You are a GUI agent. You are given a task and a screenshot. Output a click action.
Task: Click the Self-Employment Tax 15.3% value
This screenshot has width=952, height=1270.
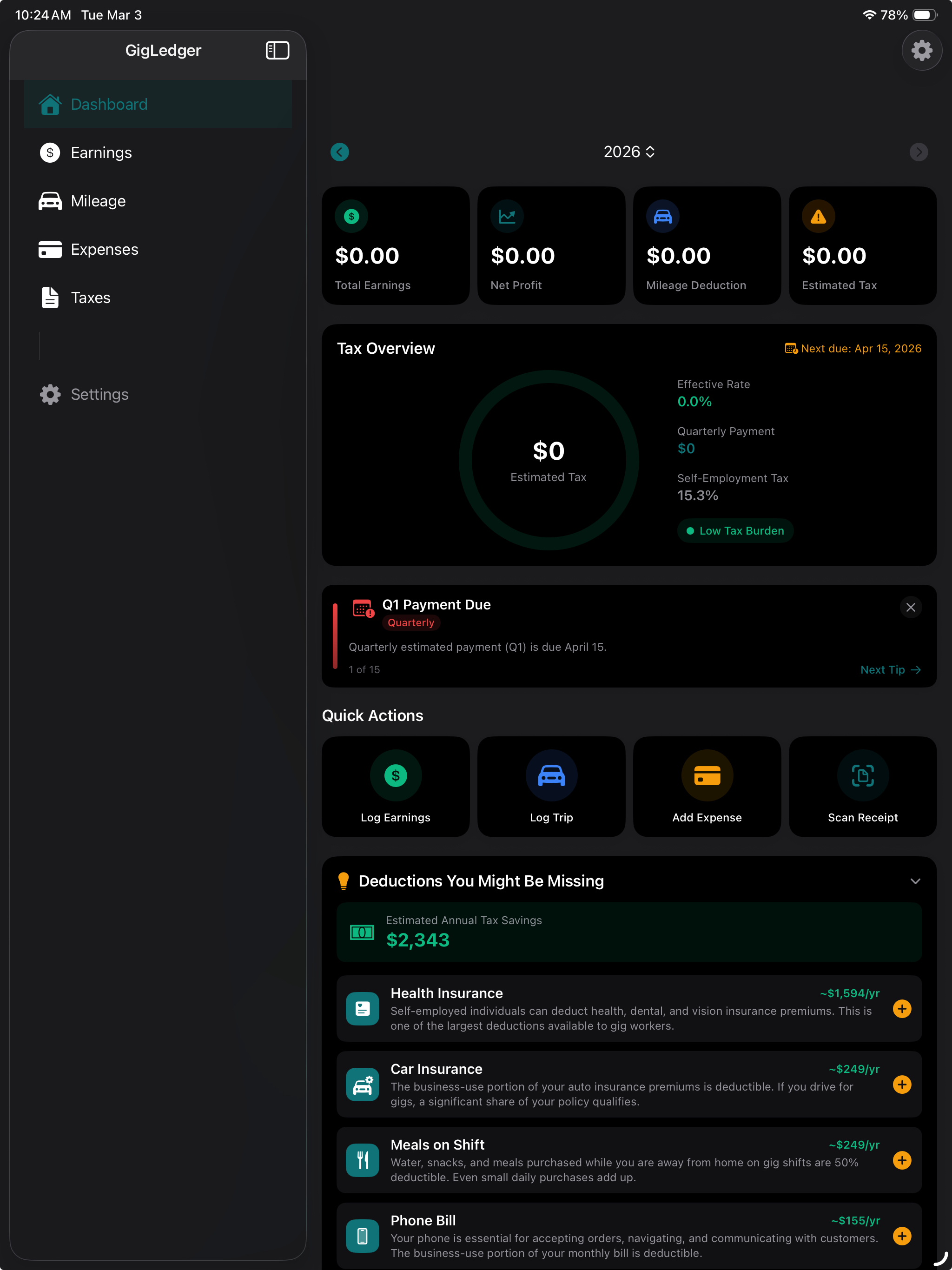[x=698, y=496]
